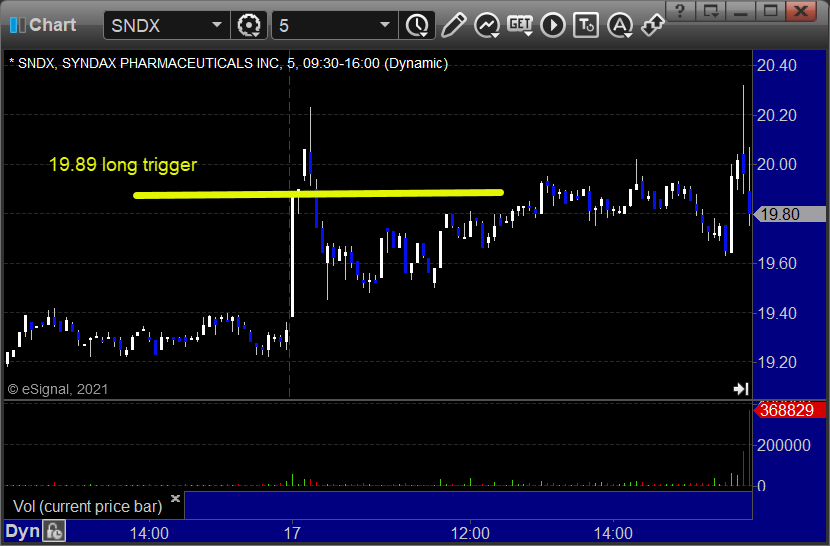The height and width of the screenshot is (546, 830).
Task: Click the second 14:00 label after 12:00
Action: pyautogui.click(x=613, y=533)
